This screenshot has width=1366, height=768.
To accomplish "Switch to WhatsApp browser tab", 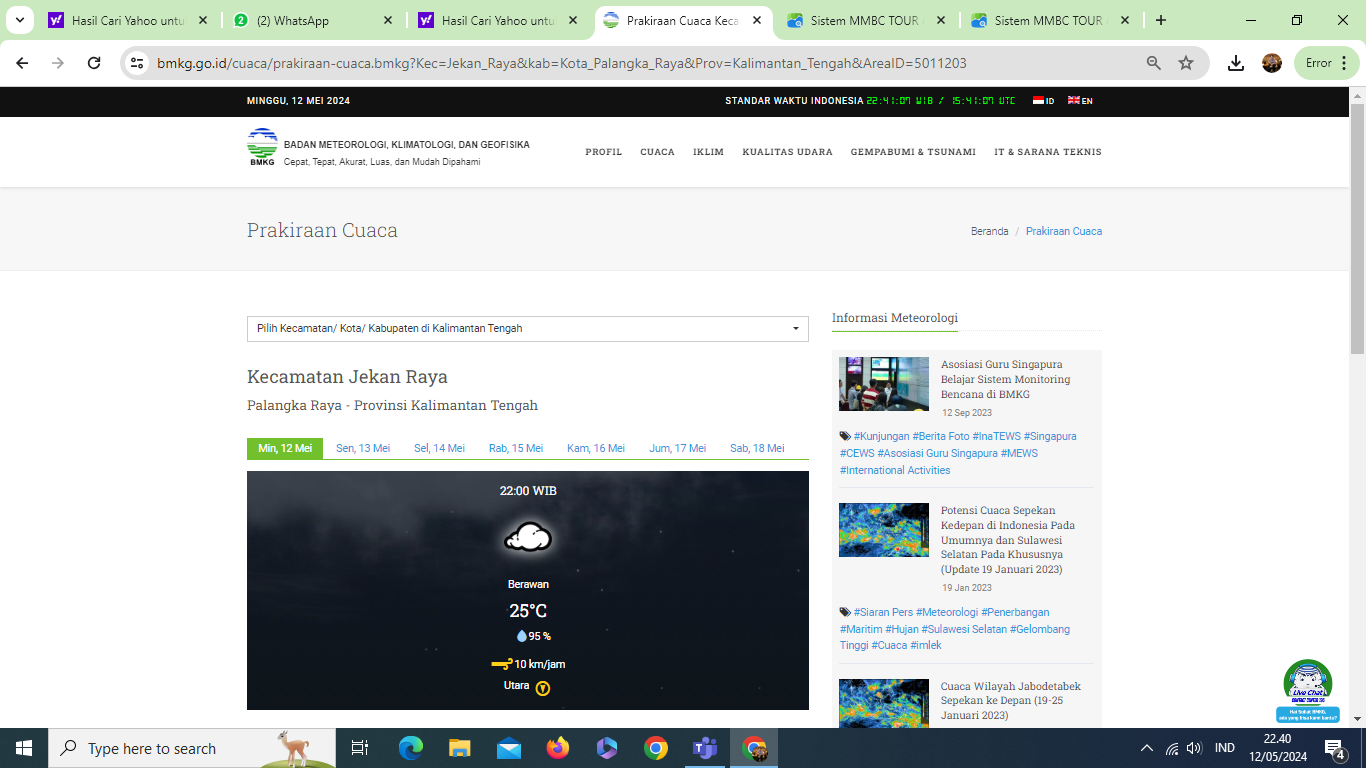I will coord(313,20).
